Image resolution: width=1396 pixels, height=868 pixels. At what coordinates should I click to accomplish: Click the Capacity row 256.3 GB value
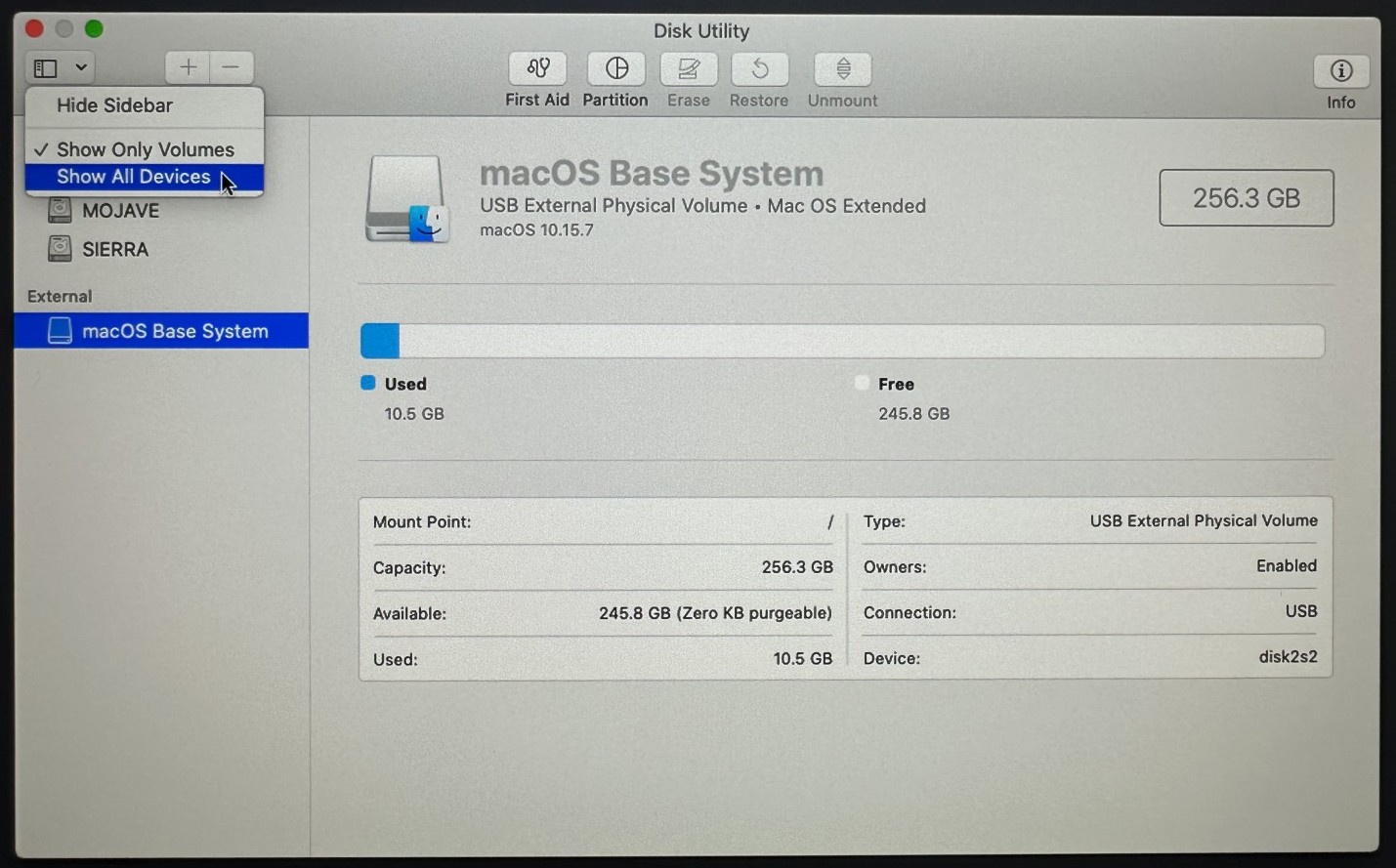point(797,567)
